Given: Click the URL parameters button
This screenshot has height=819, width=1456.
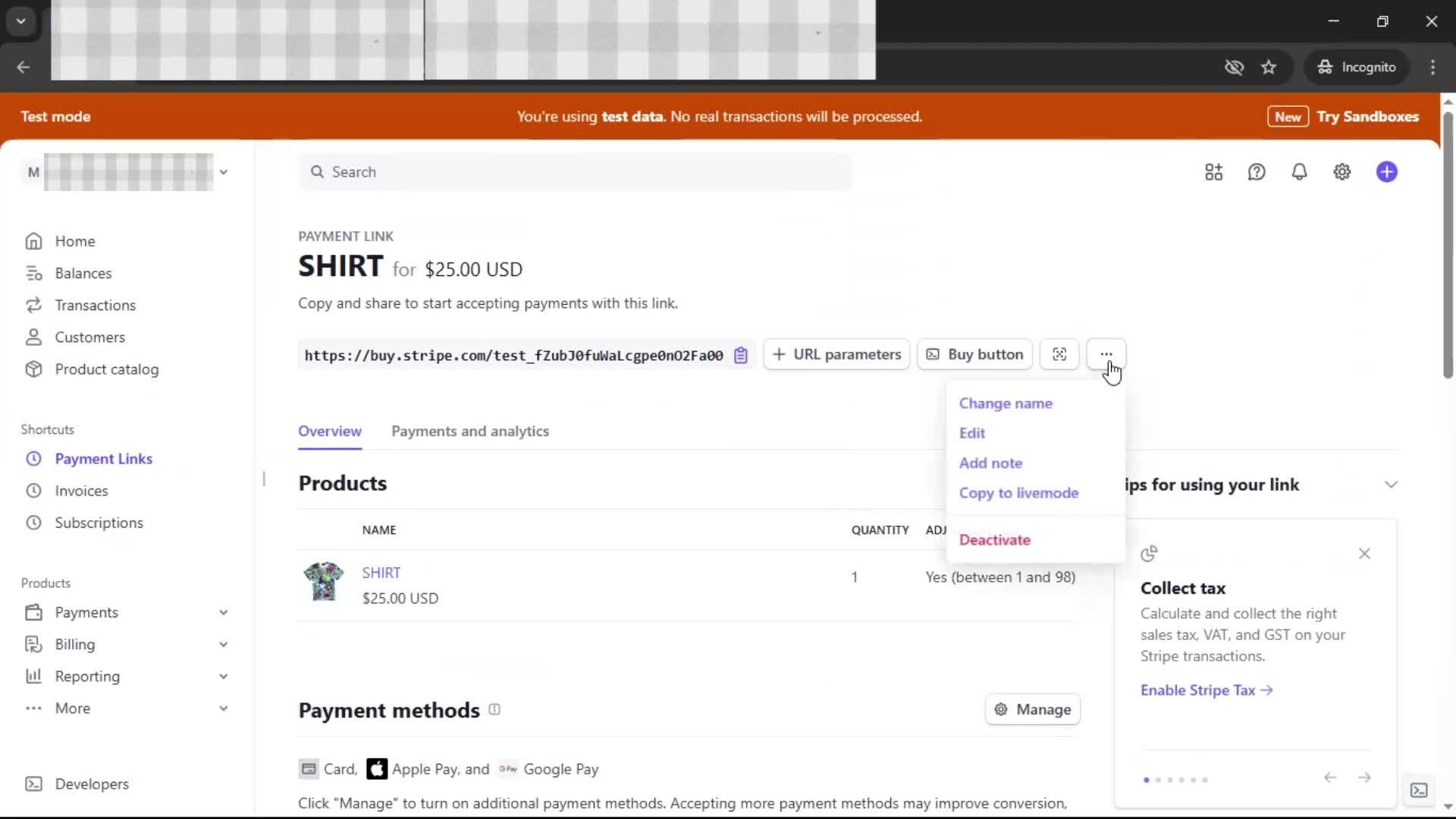Looking at the screenshot, I should pos(836,354).
